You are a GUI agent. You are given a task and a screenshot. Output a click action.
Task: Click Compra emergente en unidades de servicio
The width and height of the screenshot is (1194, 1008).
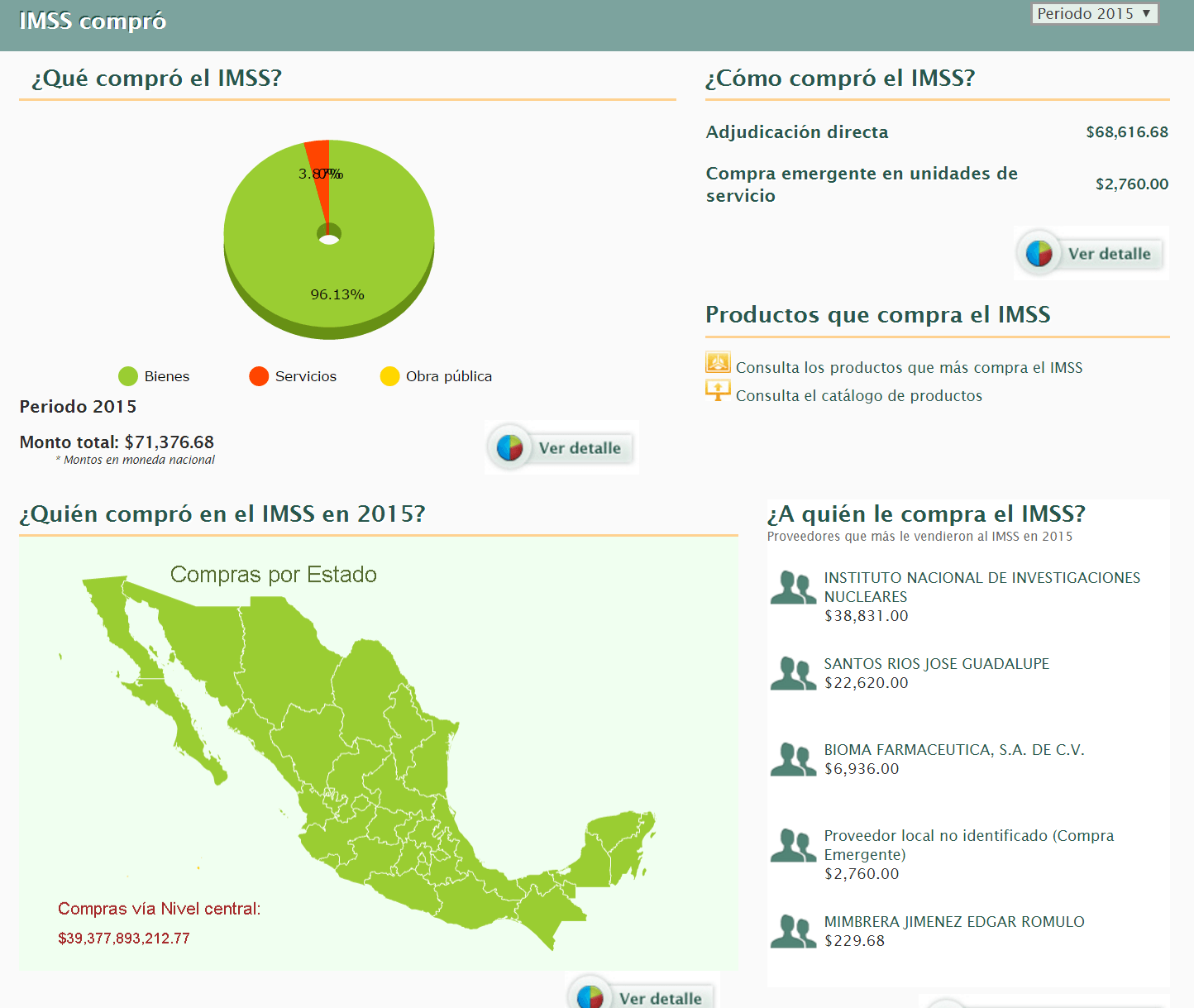point(862,184)
